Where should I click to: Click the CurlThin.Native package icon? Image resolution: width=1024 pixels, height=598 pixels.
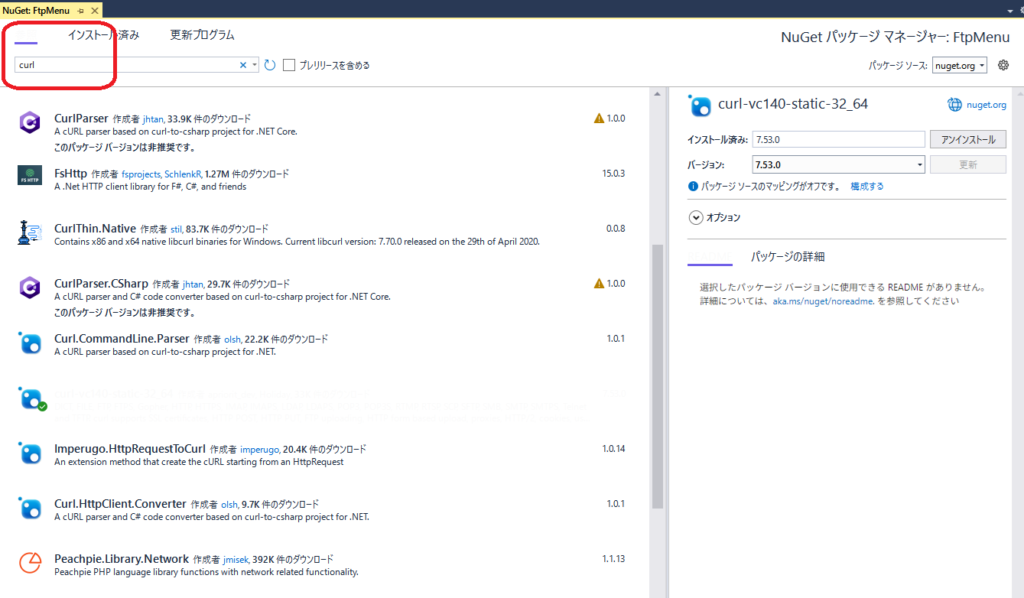(30, 233)
